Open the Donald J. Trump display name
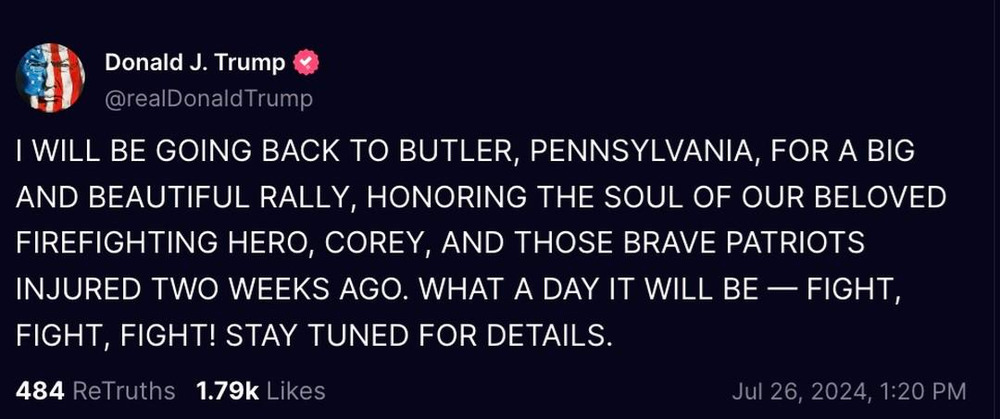The width and height of the screenshot is (1000, 419). 195,62
